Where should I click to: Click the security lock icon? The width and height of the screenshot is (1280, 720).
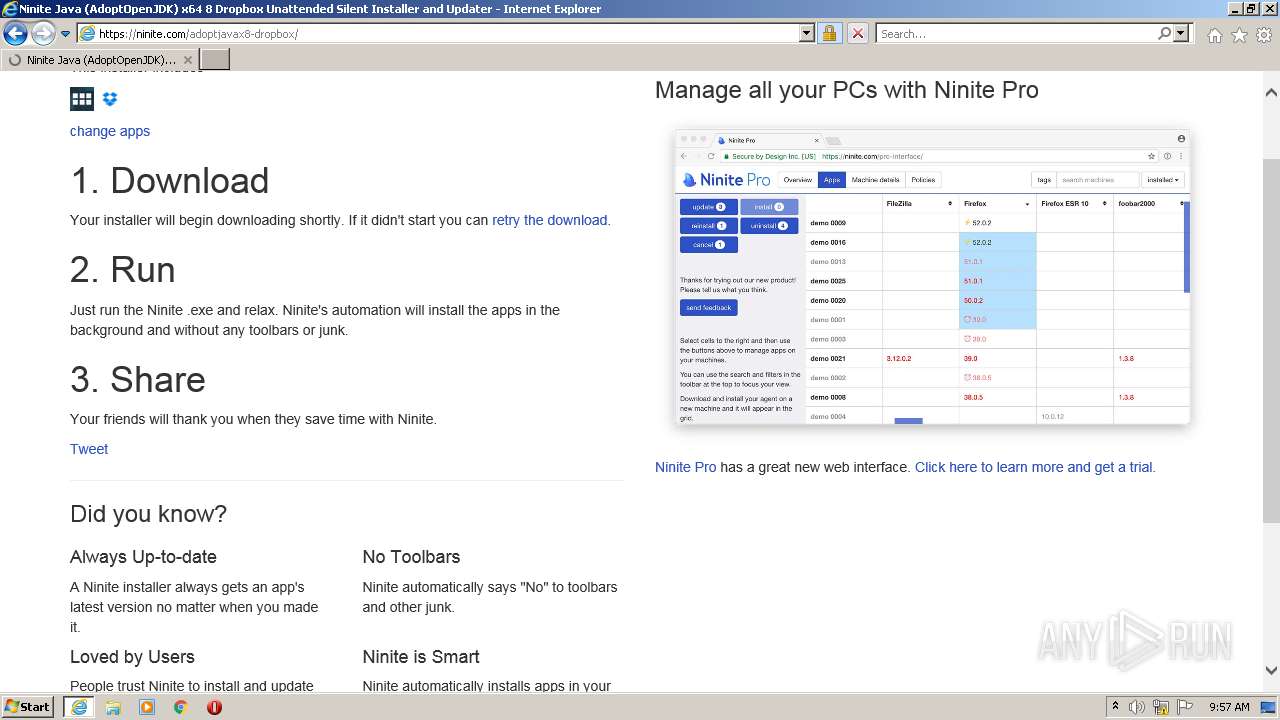pos(829,33)
